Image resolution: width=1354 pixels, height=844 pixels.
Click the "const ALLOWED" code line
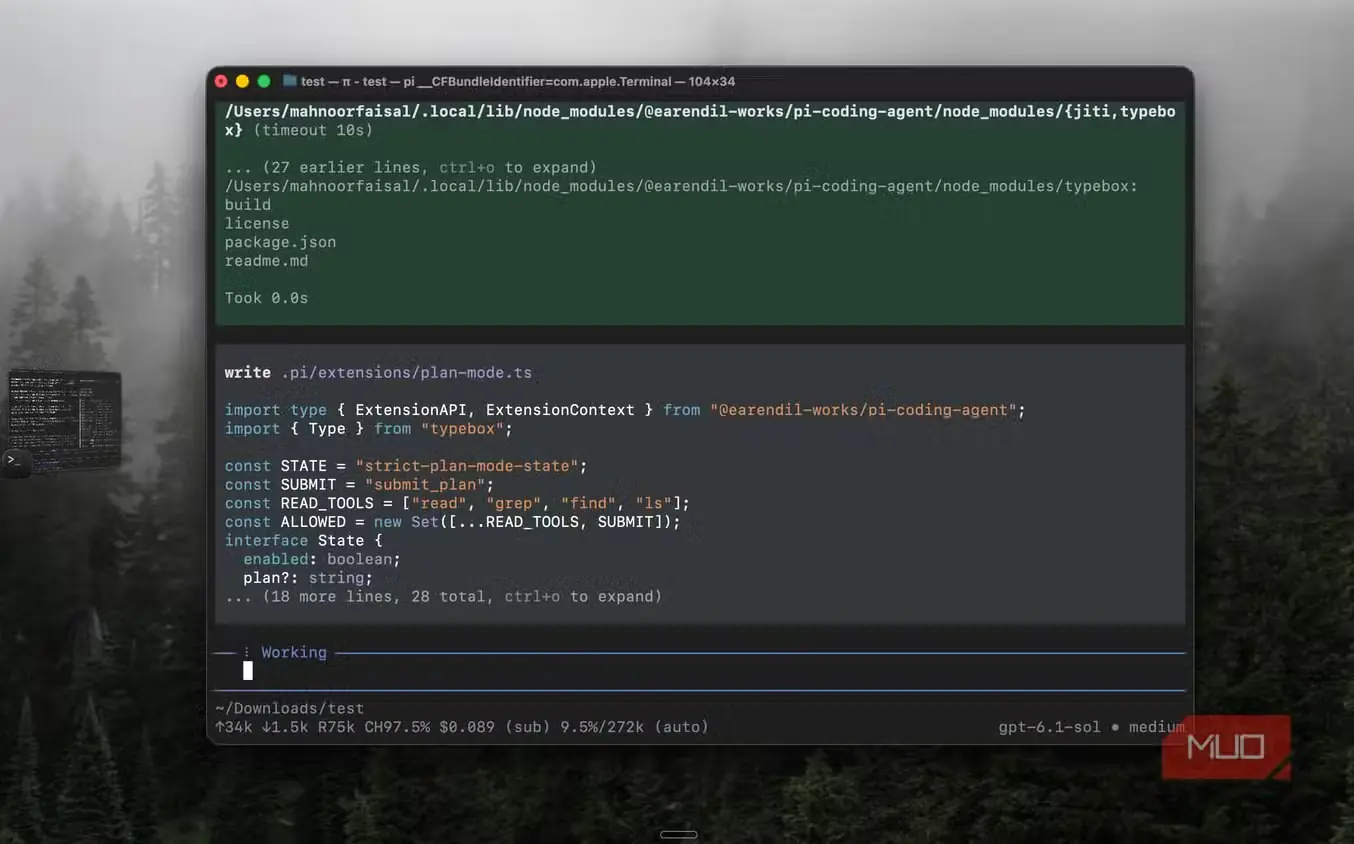(x=452, y=522)
